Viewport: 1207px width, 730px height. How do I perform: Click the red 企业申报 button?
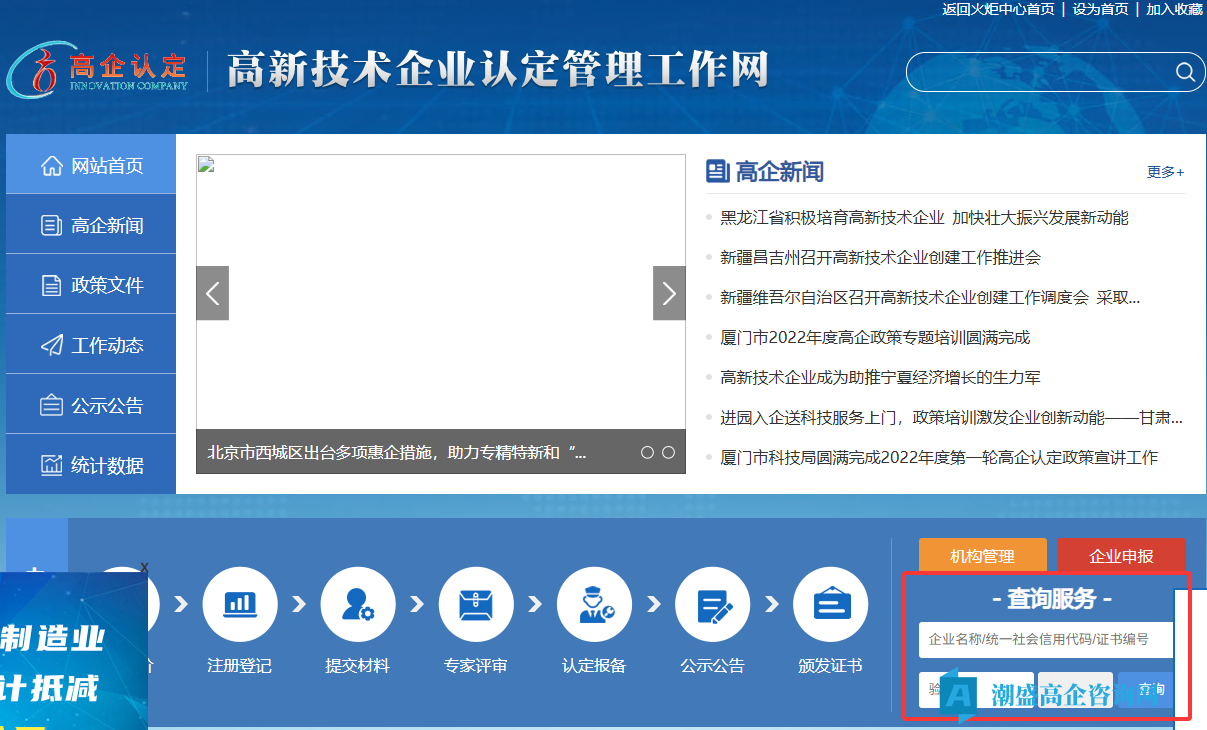[x=1121, y=556]
